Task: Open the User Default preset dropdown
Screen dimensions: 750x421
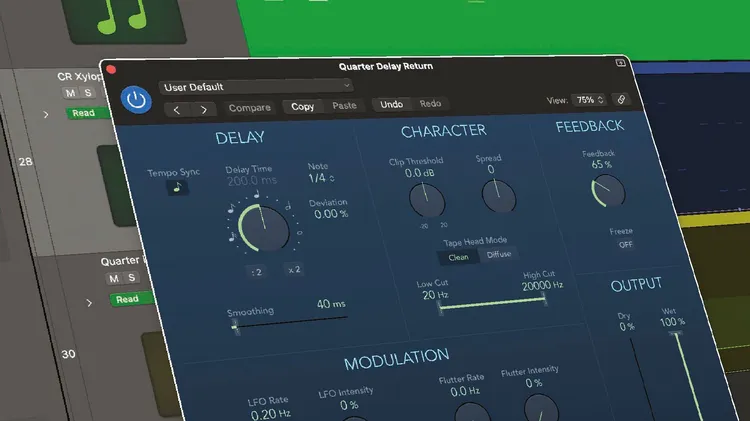Action: coord(256,87)
